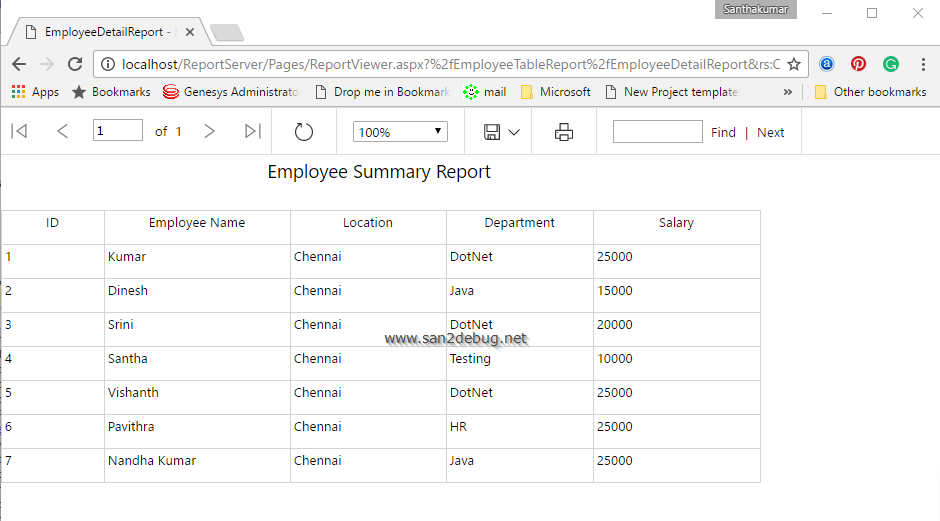The width and height of the screenshot is (940, 521).
Task: Open the Other bookmarks folder
Action: pyautogui.click(x=870, y=92)
